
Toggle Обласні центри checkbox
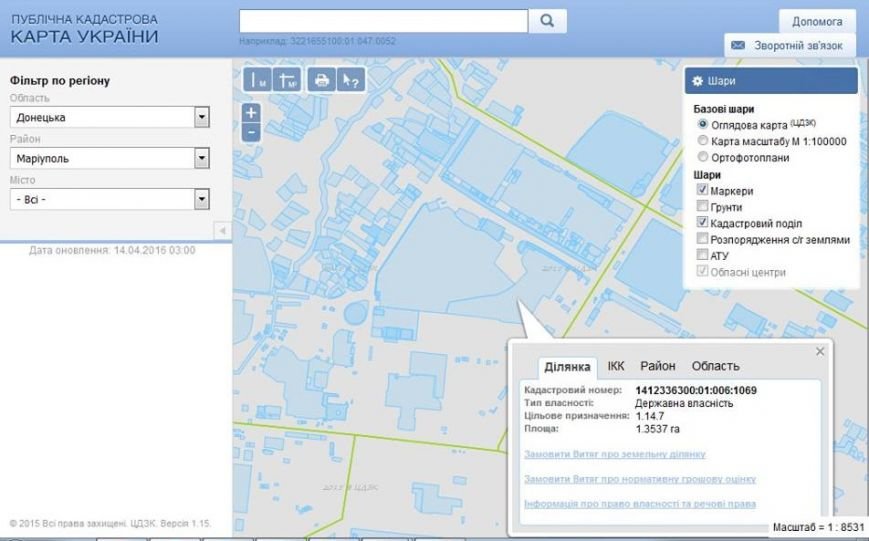[702, 271]
